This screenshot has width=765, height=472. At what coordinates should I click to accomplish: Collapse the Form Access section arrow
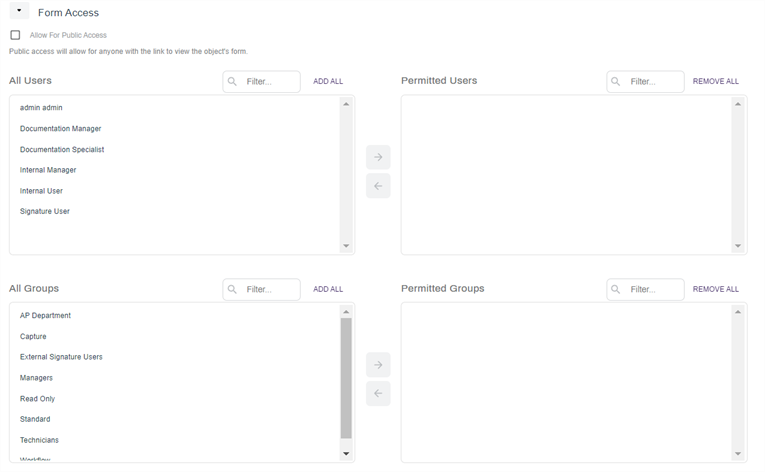(x=19, y=11)
